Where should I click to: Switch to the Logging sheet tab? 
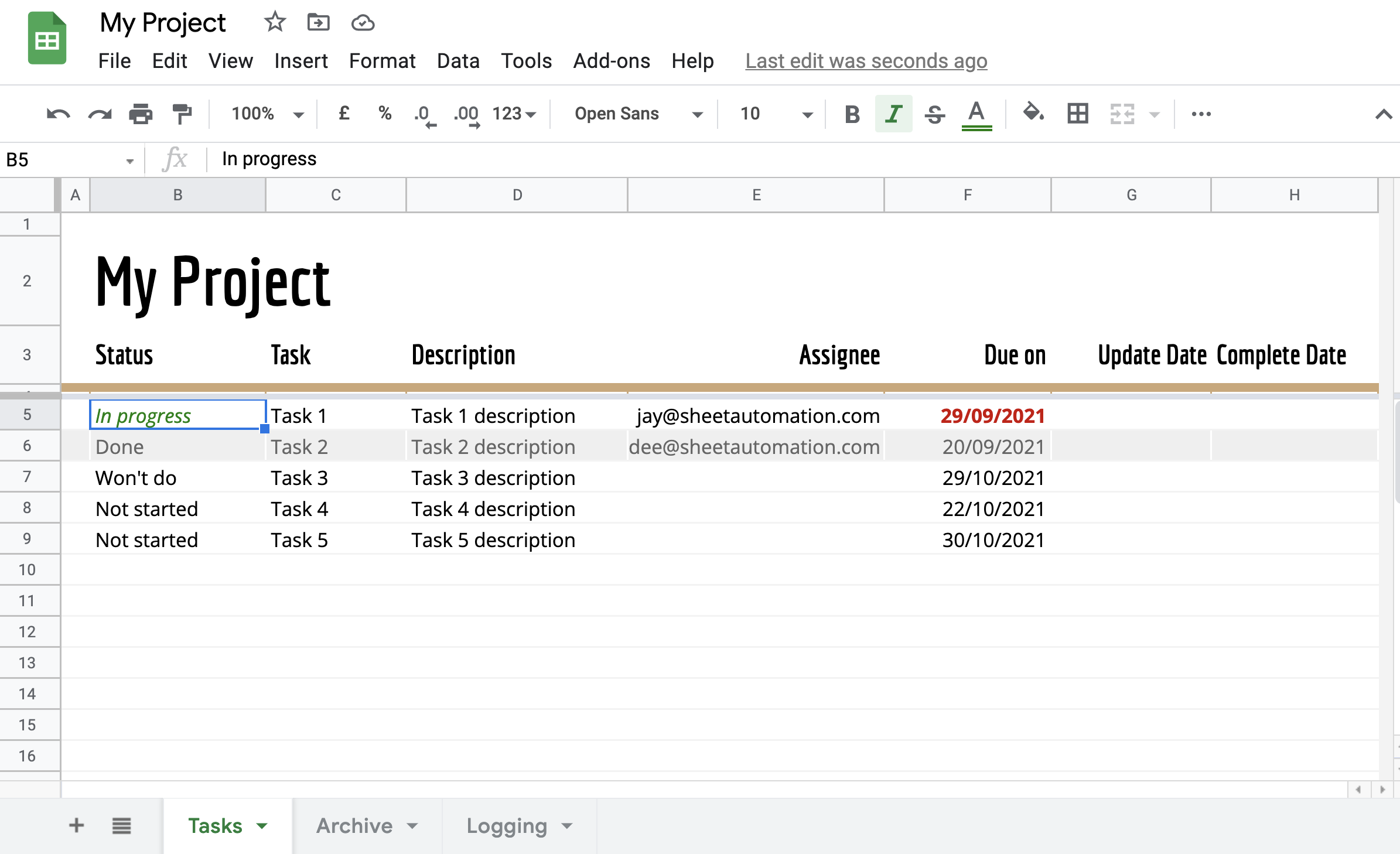pos(507,826)
